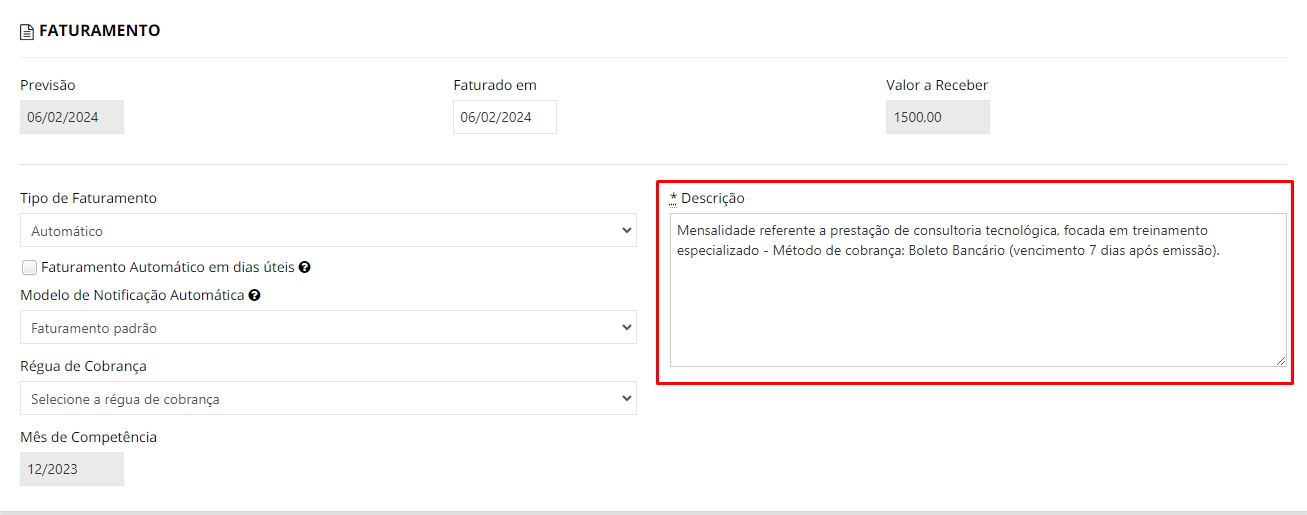Click inside the Descrição text area
This screenshot has width=1307, height=515.
(978, 290)
